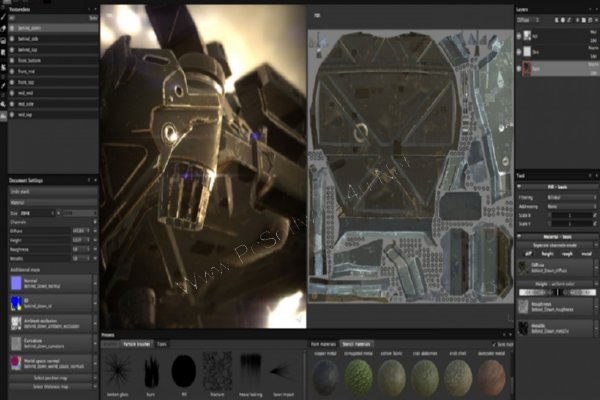
Task: Click the sixth Layers toolbar icon
Action: tap(590, 20)
